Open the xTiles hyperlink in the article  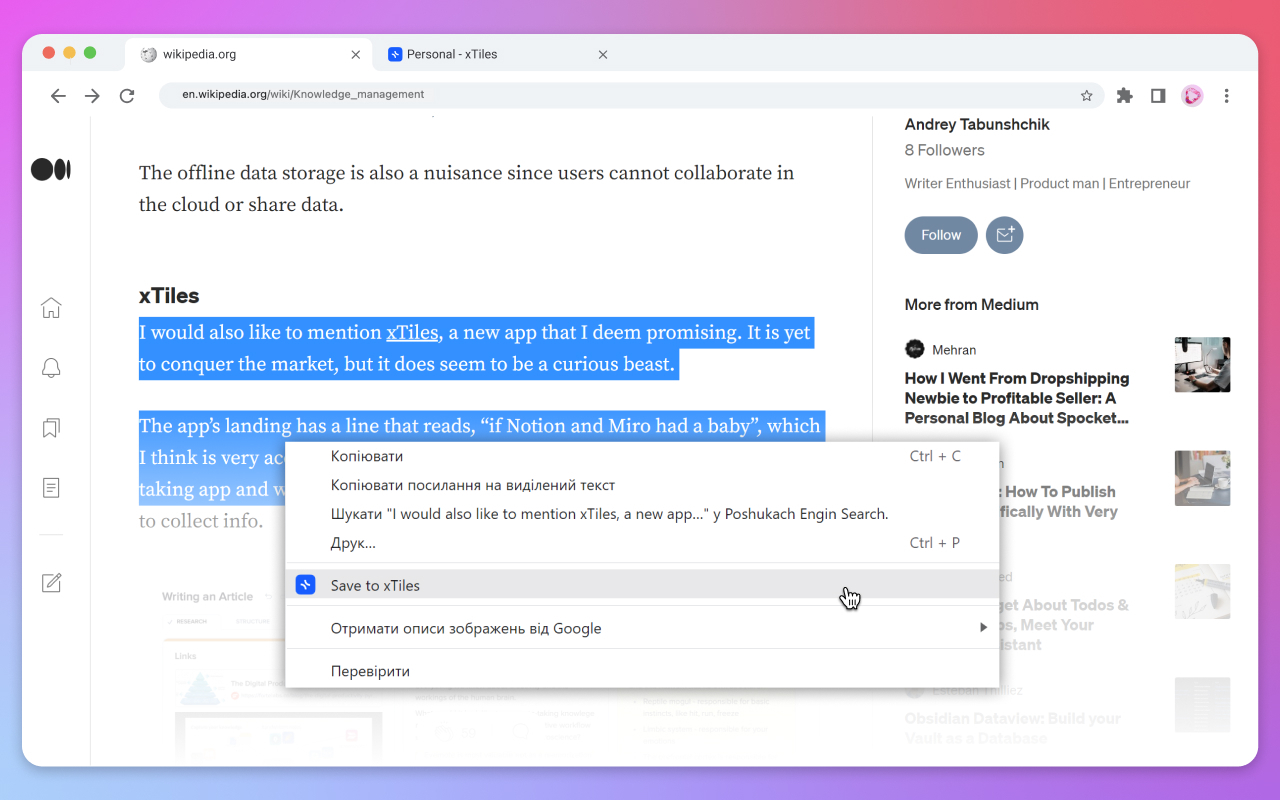(412, 332)
